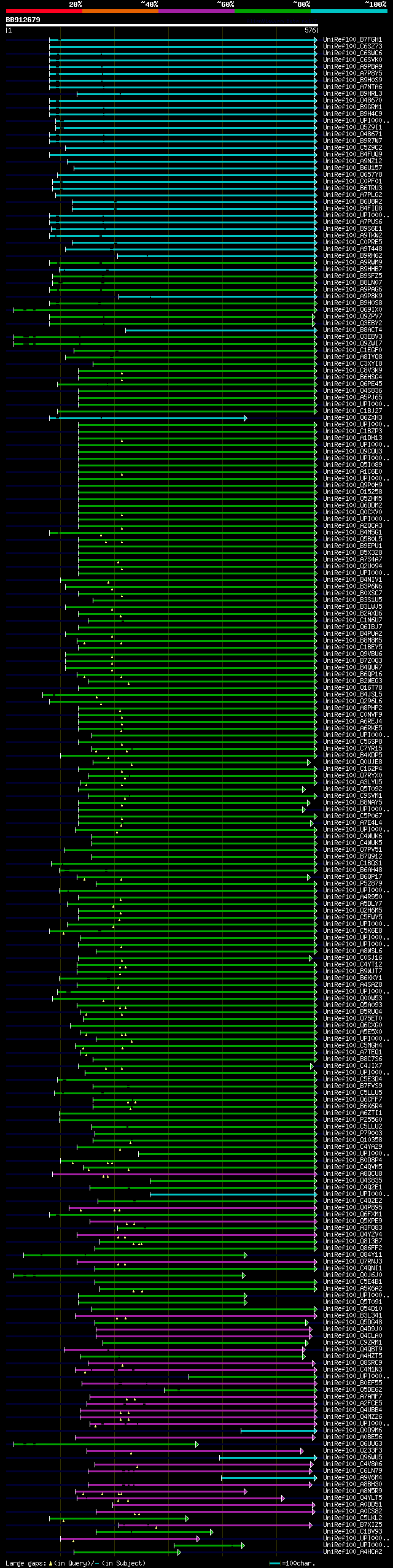The image size is (393, 1568).
Task: Select label UniRef100_B9HHB7
Action: pyautogui.click(x=352, y=269)
